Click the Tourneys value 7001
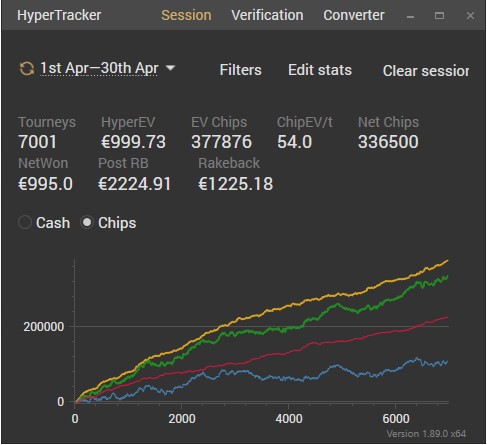 tap(37, 142)
